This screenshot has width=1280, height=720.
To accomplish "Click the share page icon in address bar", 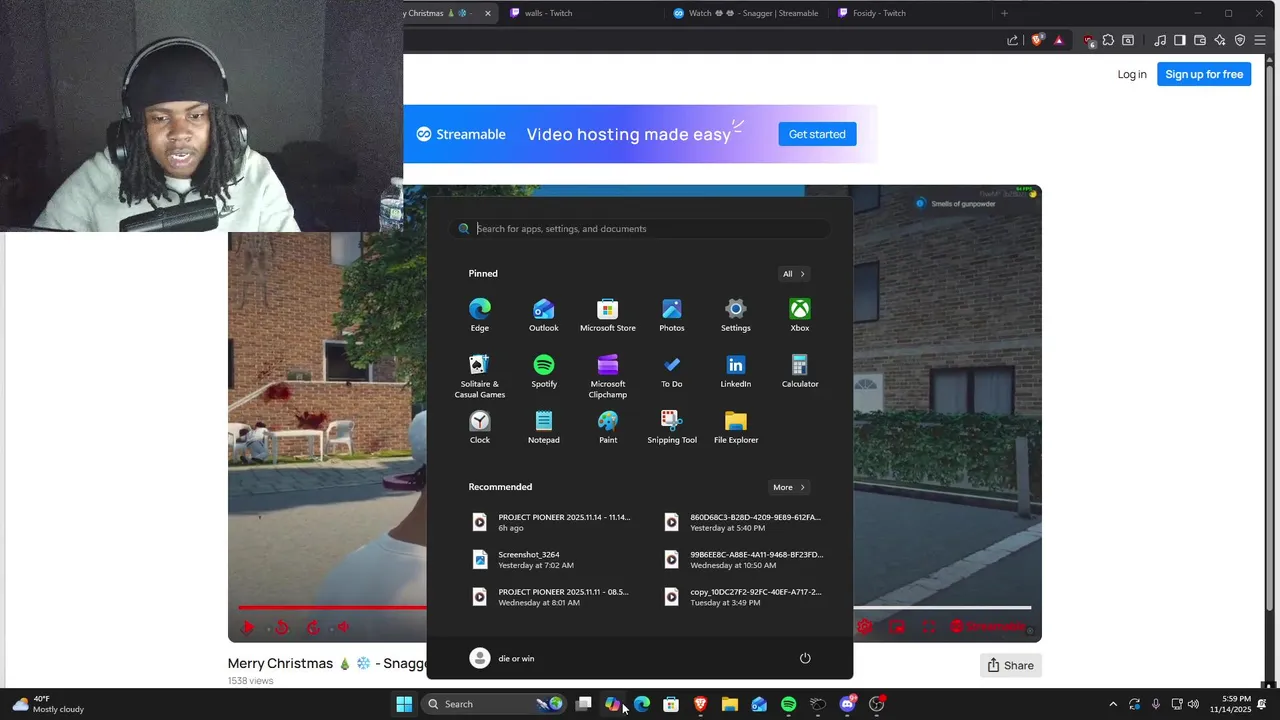I will pos(1012,40).
